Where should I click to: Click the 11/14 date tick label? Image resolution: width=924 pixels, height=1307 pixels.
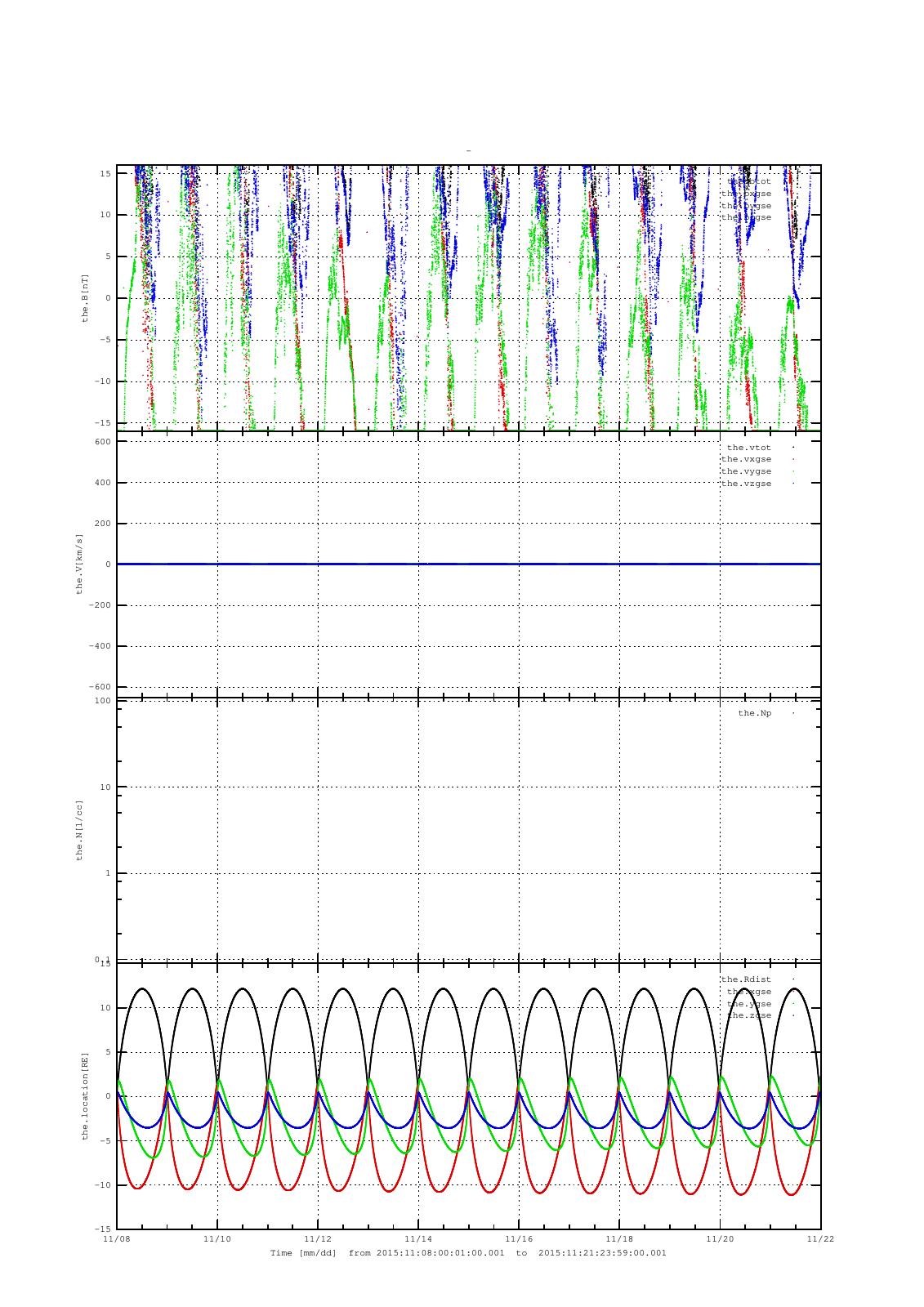(418, 1238)
